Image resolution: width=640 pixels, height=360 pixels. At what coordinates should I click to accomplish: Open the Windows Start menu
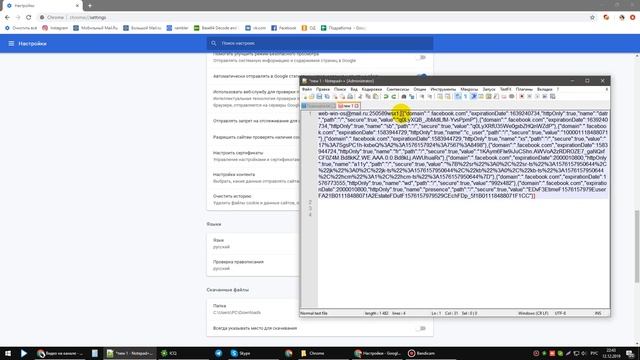(8, 353)
